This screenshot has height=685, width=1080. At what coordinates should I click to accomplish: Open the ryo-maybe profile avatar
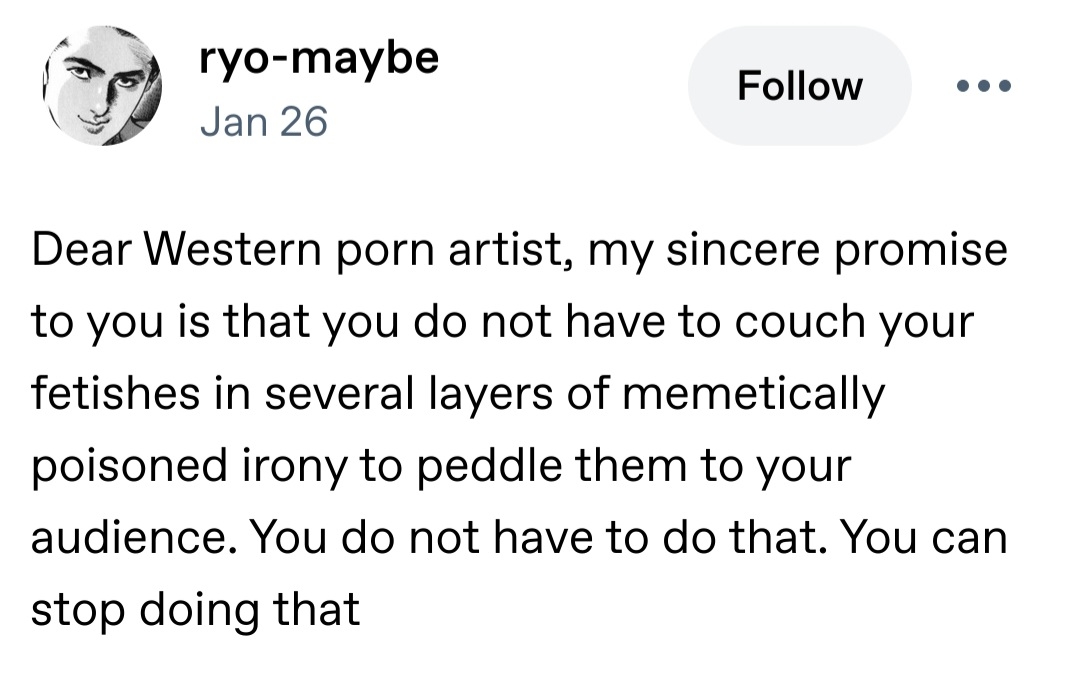(x=102, y=88)
